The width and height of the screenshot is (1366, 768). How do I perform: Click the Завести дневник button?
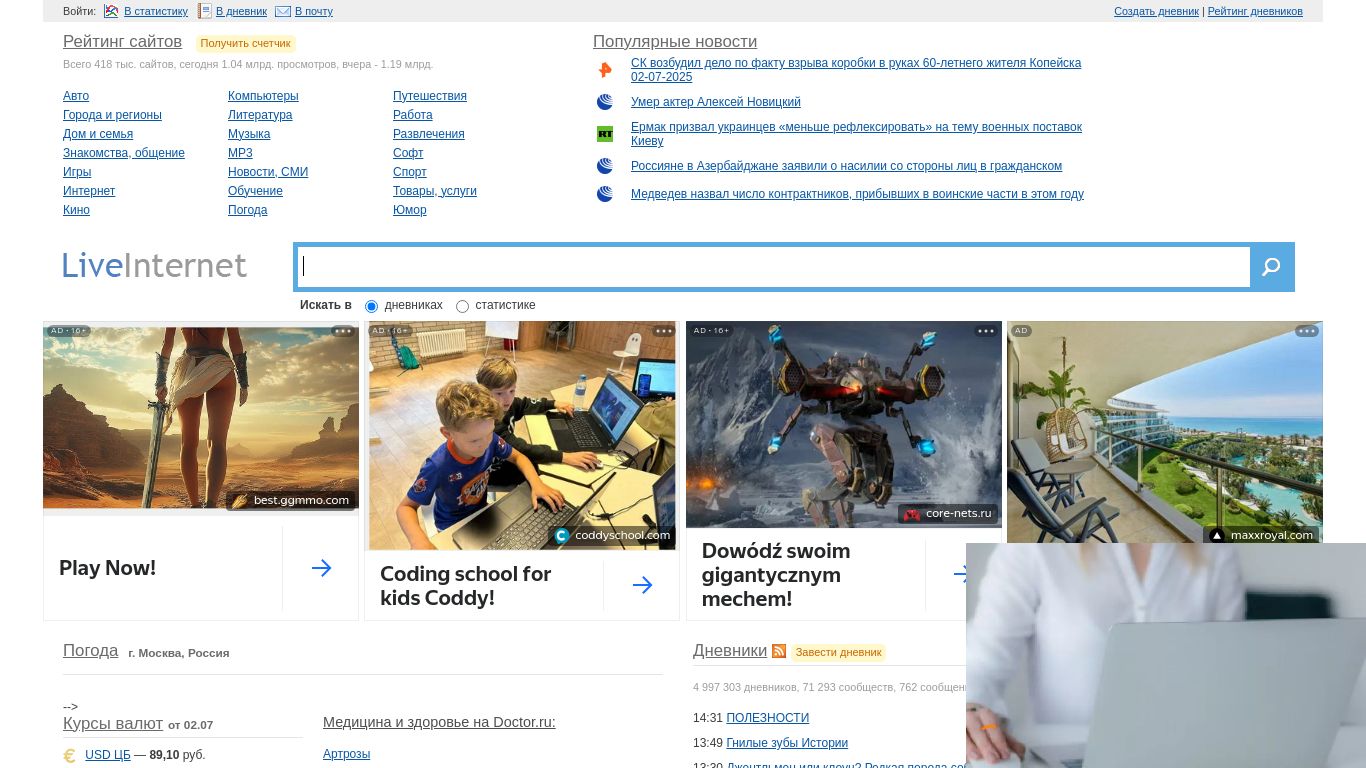838,652
